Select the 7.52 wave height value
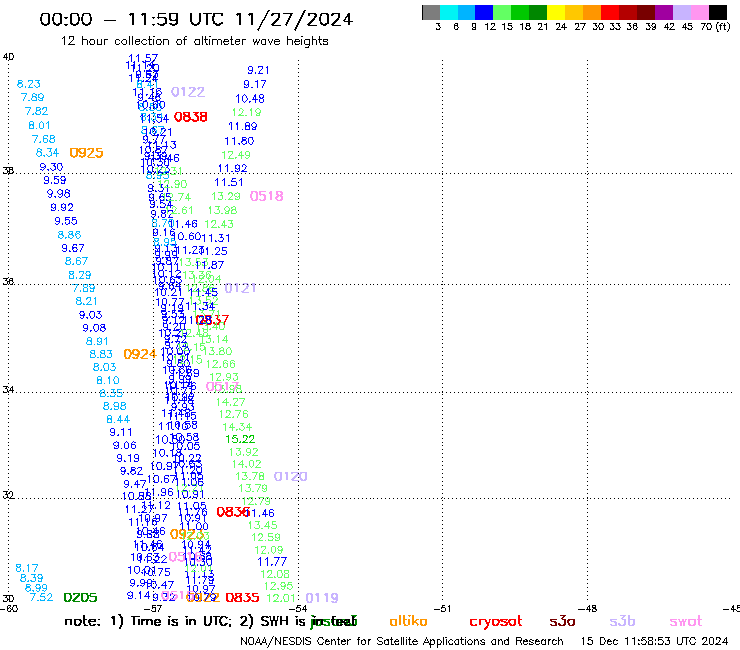 click(x=42, y=597)
